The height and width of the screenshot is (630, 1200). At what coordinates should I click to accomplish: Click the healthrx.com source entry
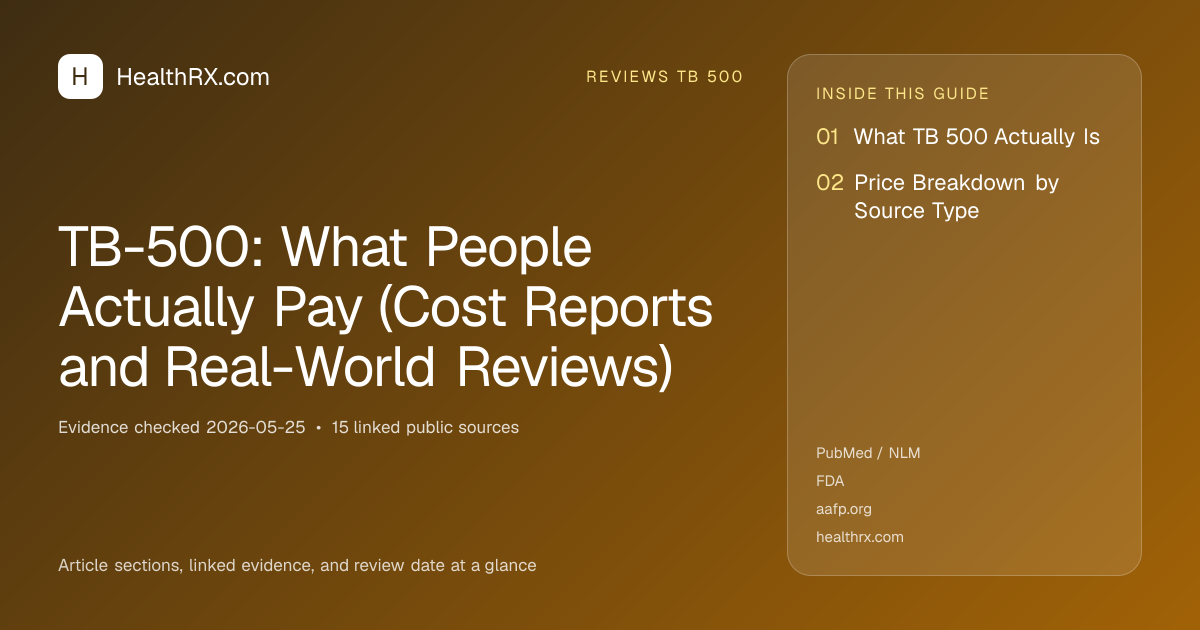pyautogui.click(x=860, y=537)
